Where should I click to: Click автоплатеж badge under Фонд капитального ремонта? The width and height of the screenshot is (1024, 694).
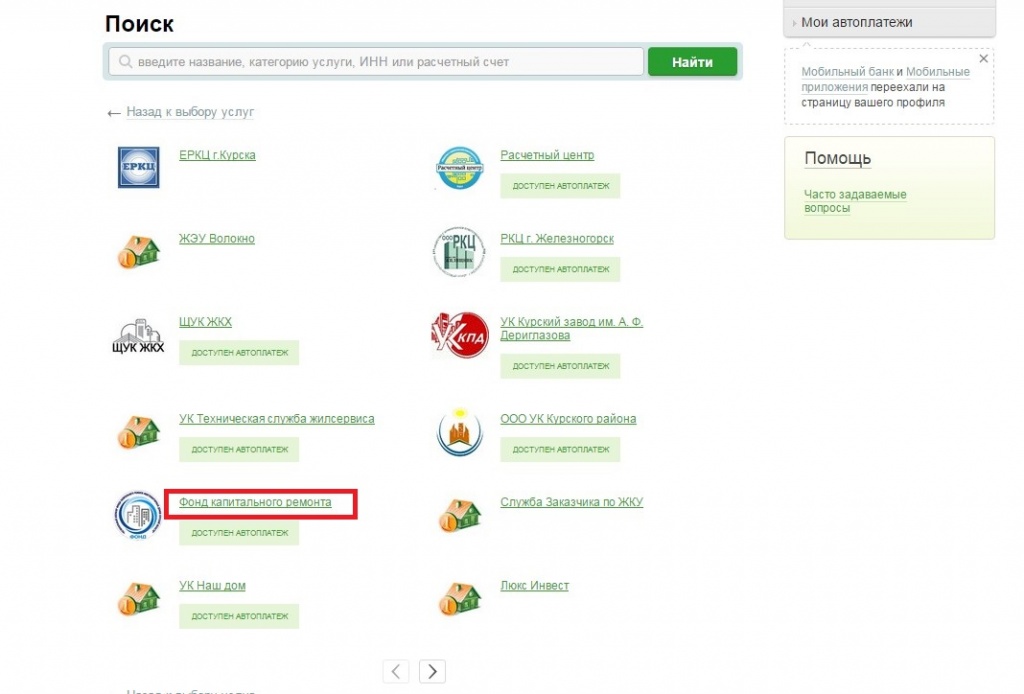click(x=239, y=533)
